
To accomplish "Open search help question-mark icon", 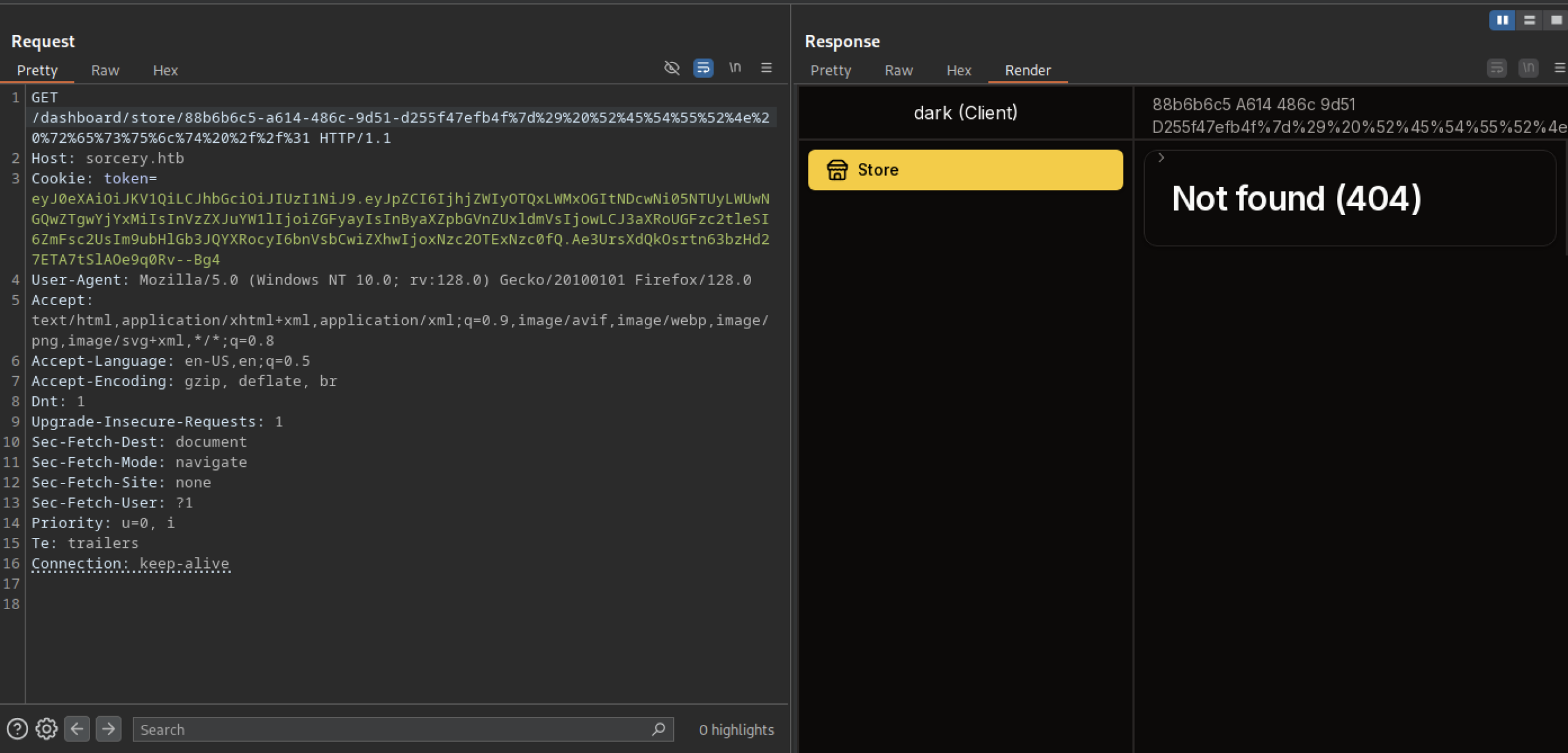I will click(17, 729).
